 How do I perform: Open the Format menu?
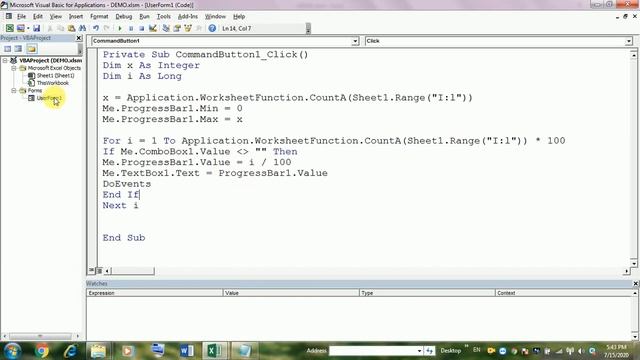(x=99, y=16)
